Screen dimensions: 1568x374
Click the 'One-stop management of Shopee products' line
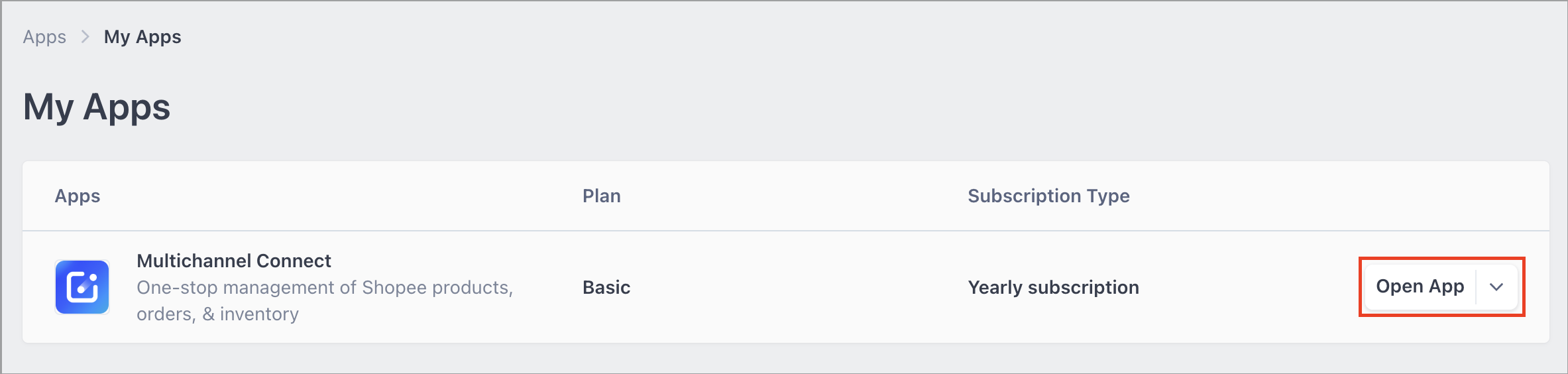point(325,287)
